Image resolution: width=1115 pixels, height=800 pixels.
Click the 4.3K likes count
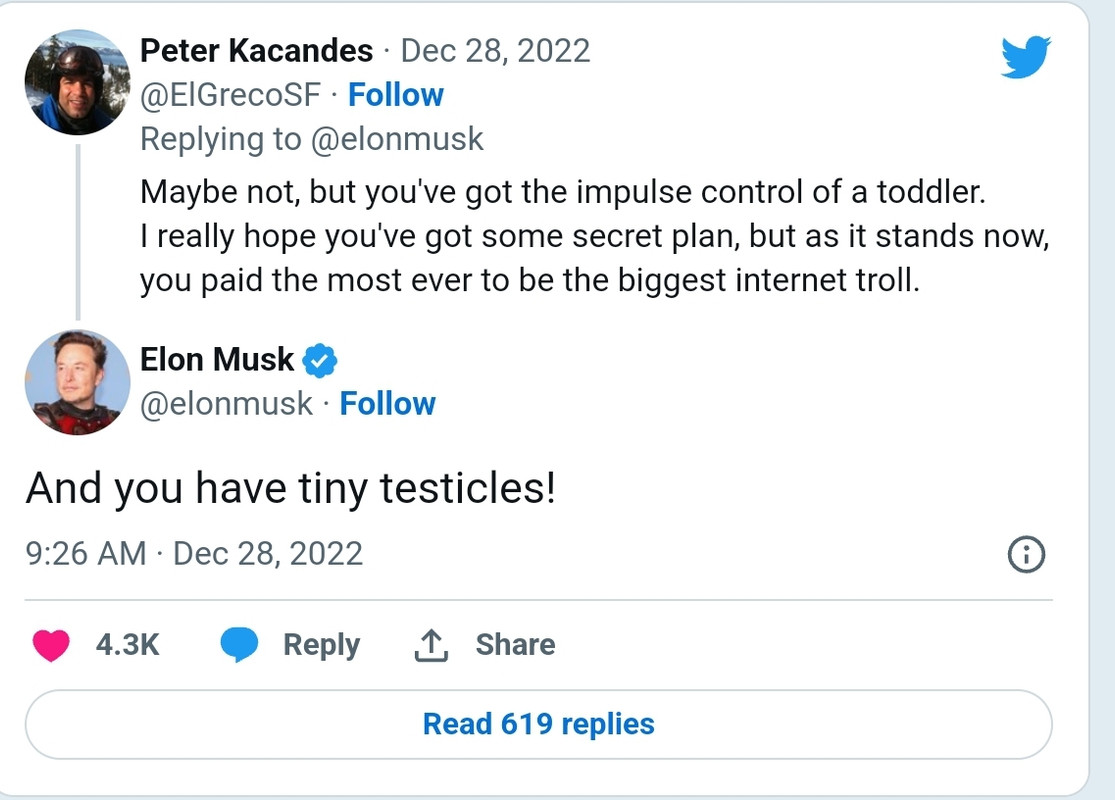coord(127,645)
